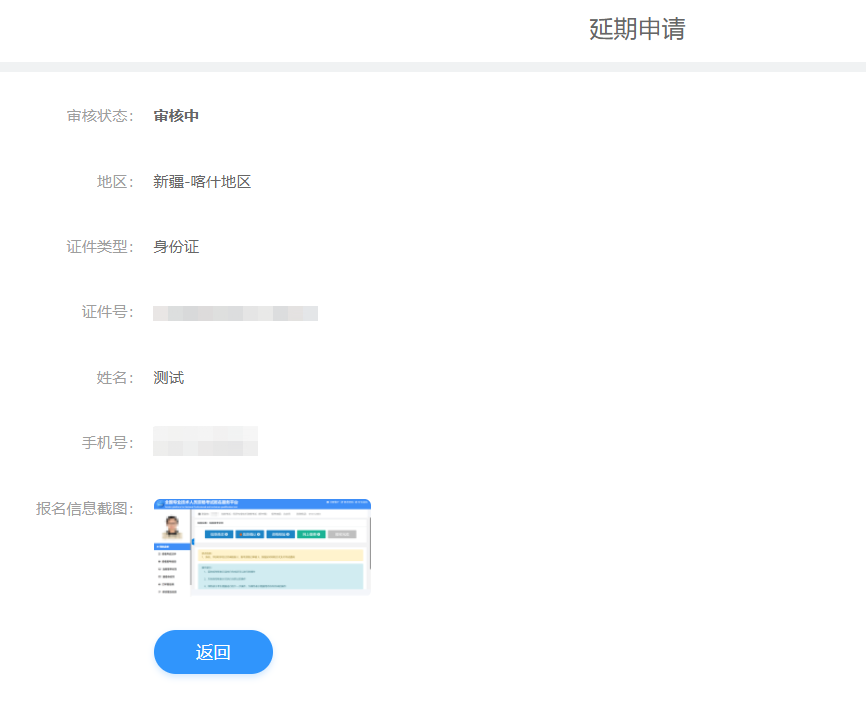Click the masked 证件号 number field
866x714 pixels.
click(236, 312)
